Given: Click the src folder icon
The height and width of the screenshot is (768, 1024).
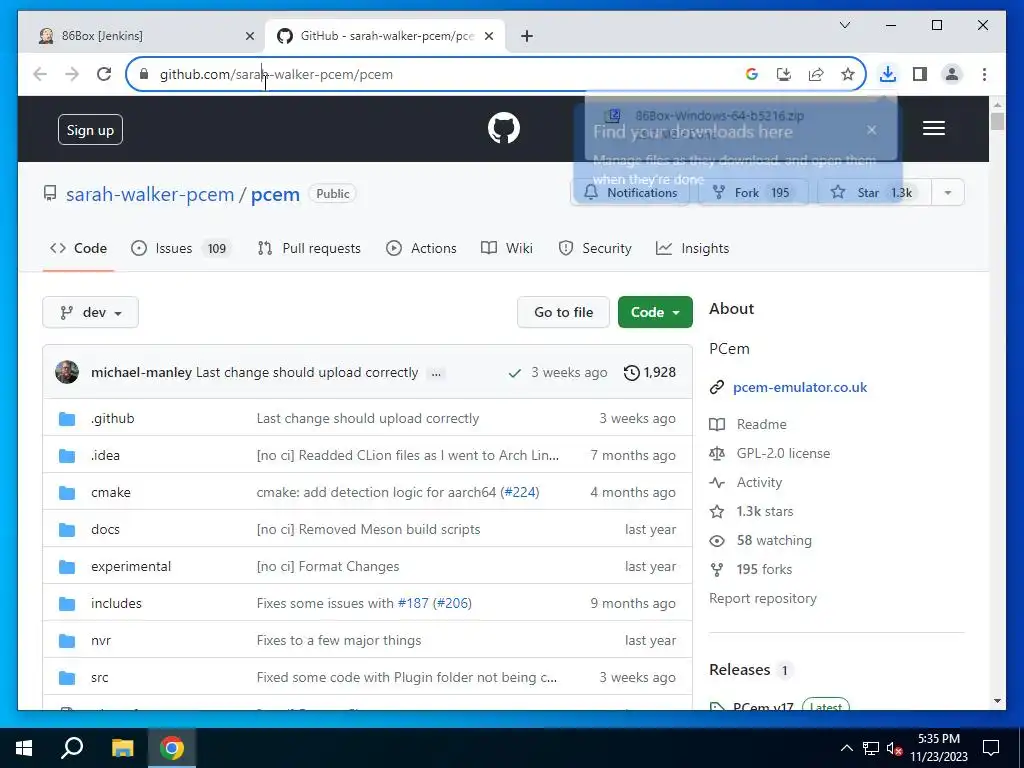Looking at the screenshot, I should pos(67,678).
